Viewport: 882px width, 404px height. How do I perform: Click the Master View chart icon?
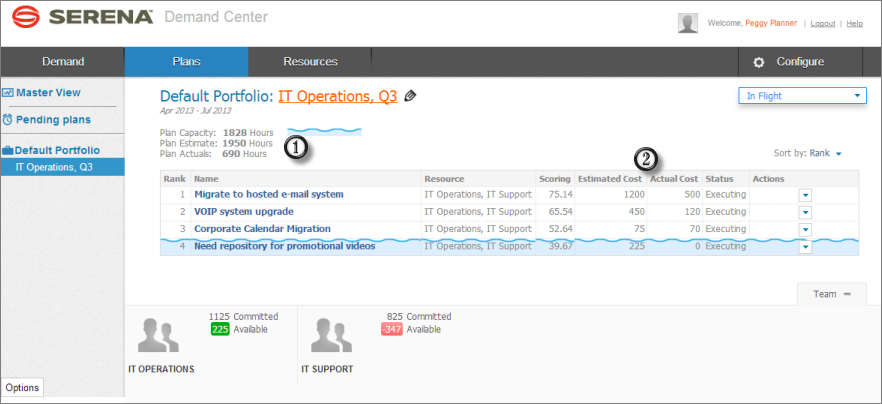(x=8, y=93)
